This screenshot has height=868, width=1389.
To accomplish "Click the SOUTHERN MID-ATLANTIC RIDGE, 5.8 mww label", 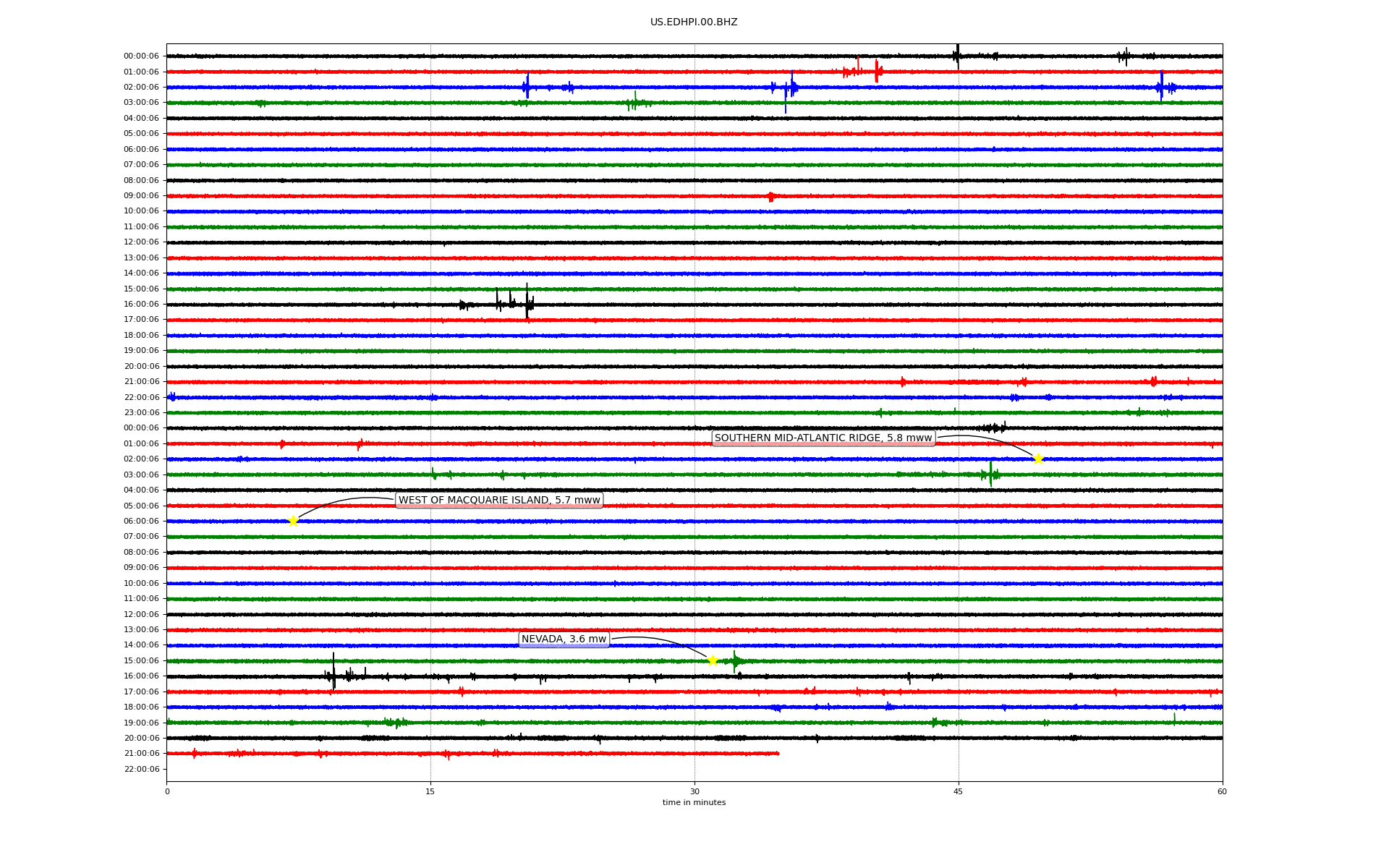I will click(823, 438).
